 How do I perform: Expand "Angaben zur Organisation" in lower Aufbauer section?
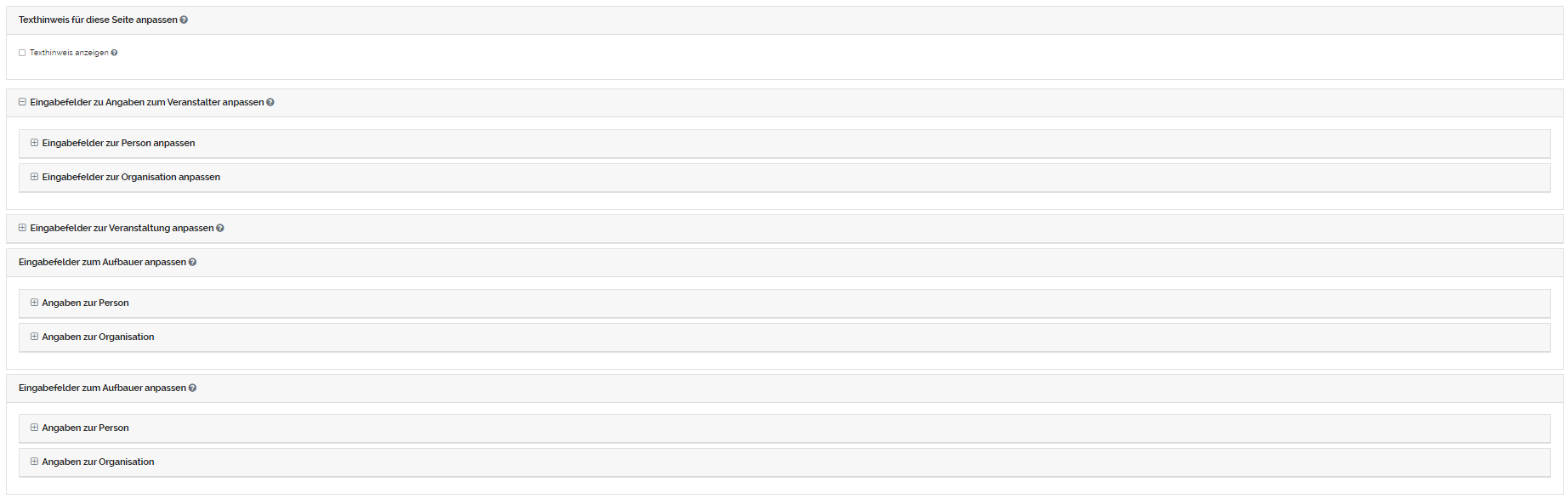click(x=34, y=462)
